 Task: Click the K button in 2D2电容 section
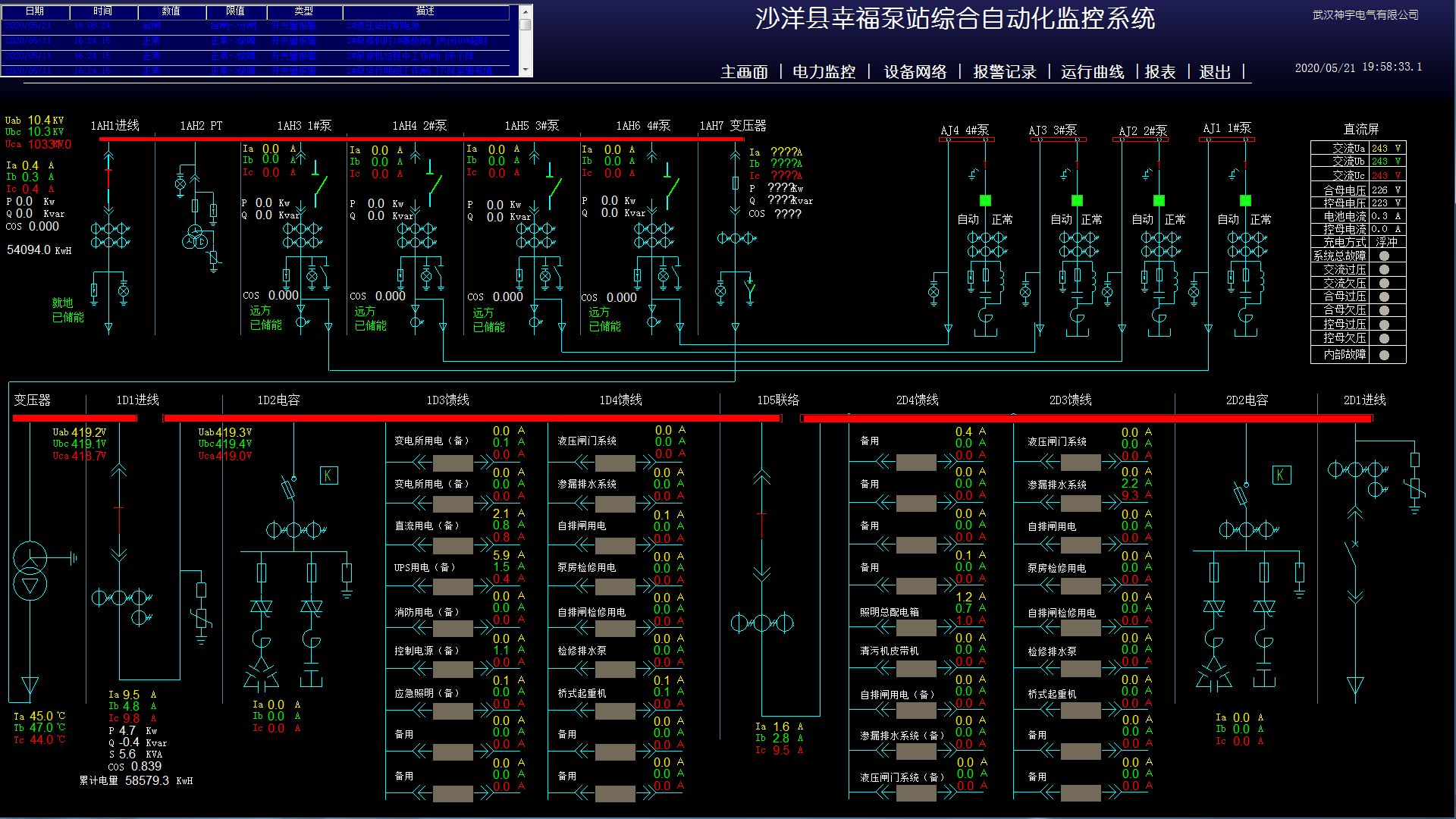pos(1281,475)
